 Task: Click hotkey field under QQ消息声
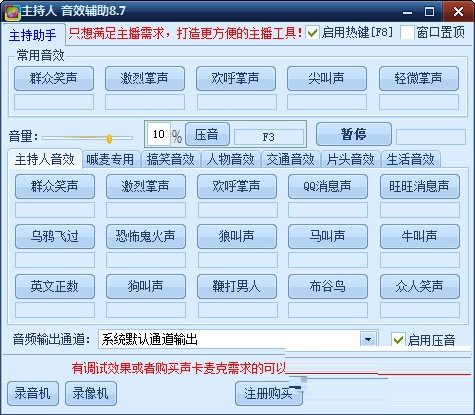(x=328, y=210)
